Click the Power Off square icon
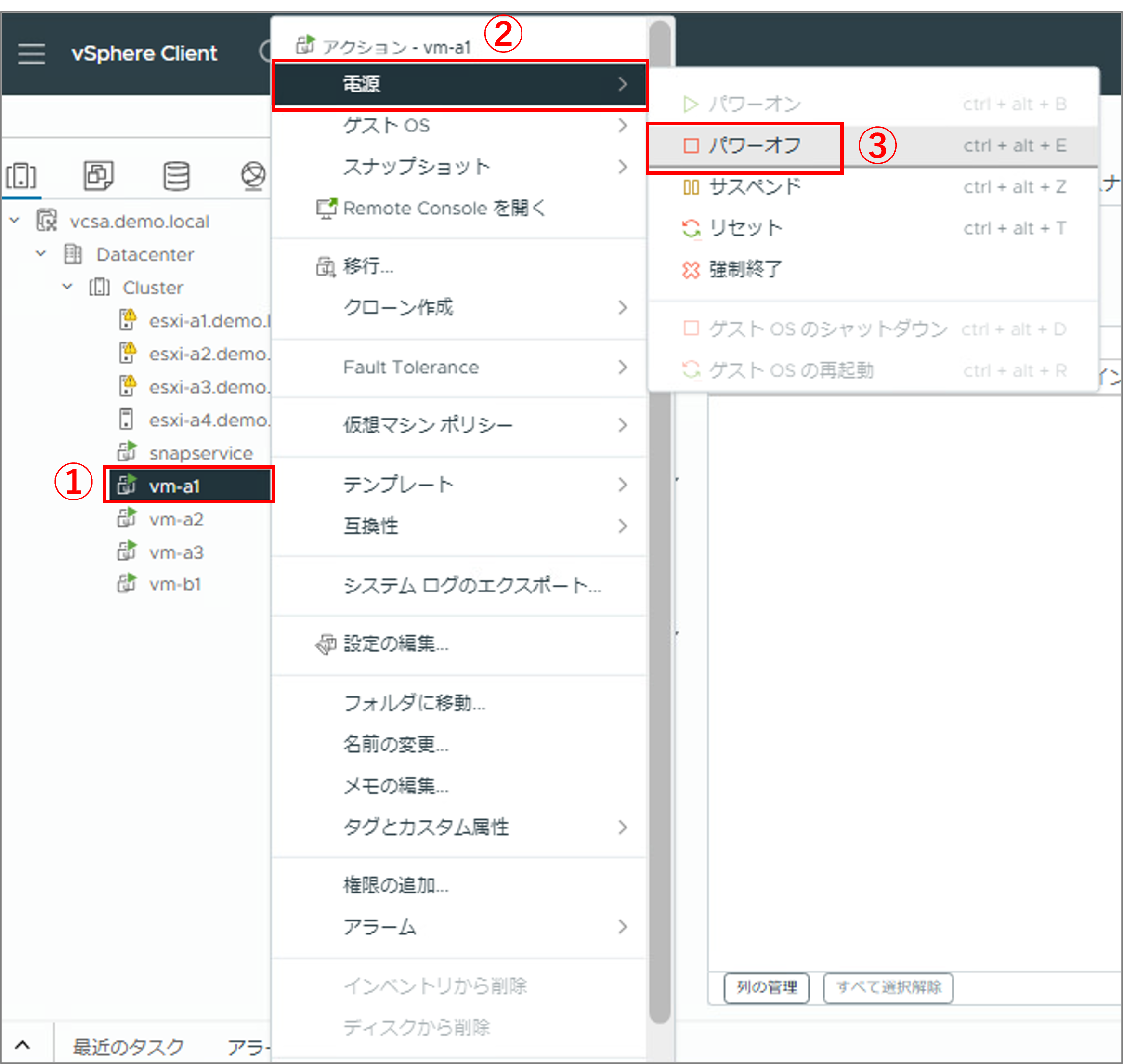This screenshot has height=1064, width=1123. pos(691,146)
